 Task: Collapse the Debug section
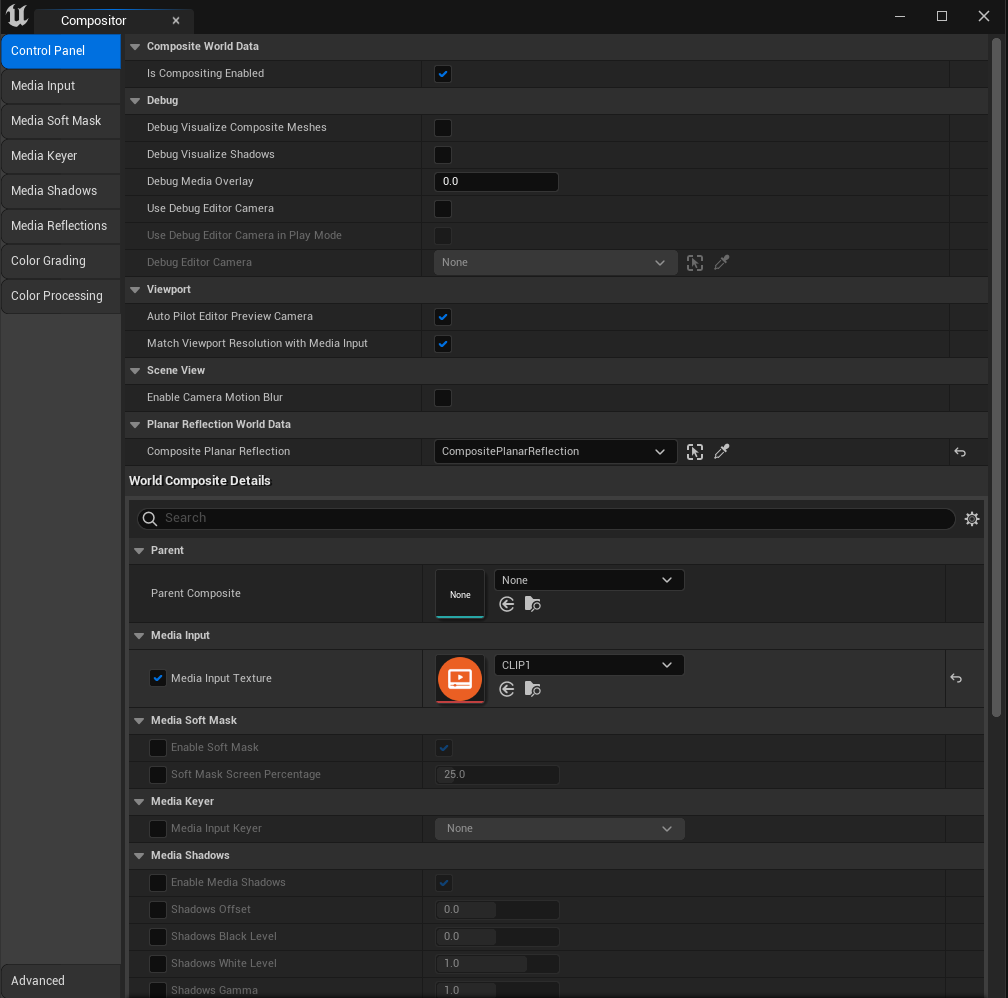(136, 101)
